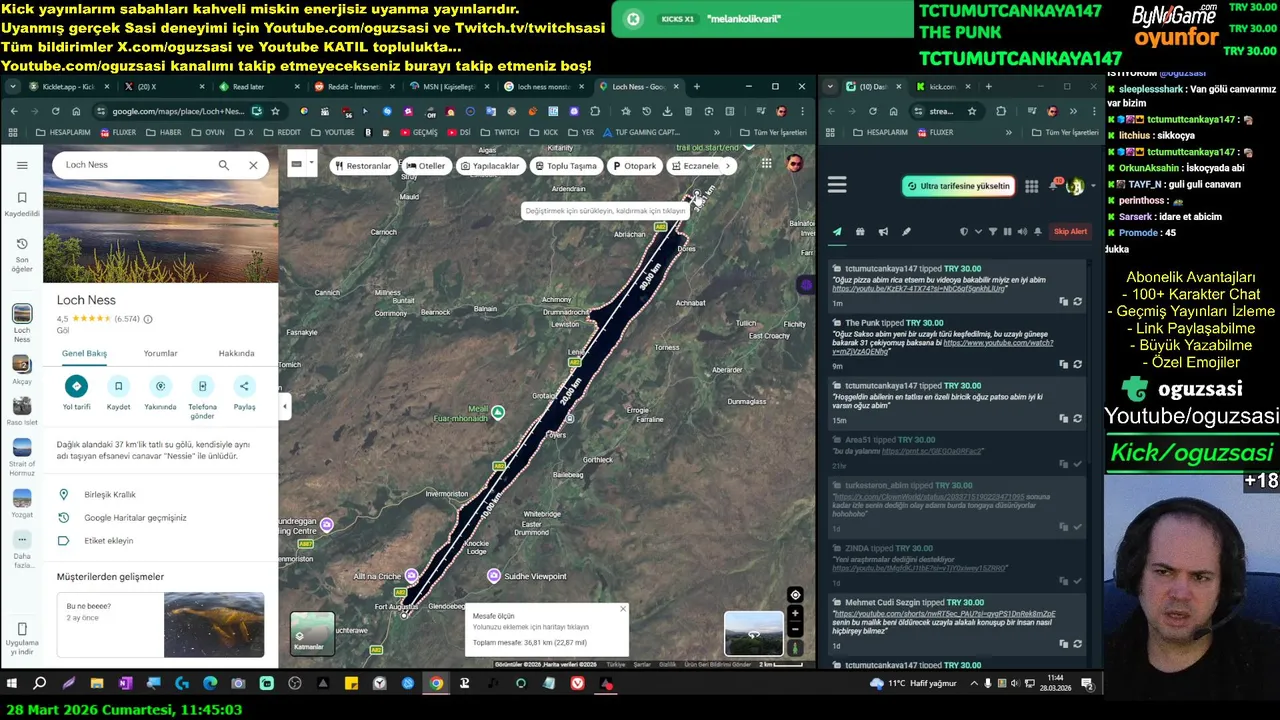Mute alert sound with speaker icon
This screenshot has height=720, width=1280.
(1022, 232)
